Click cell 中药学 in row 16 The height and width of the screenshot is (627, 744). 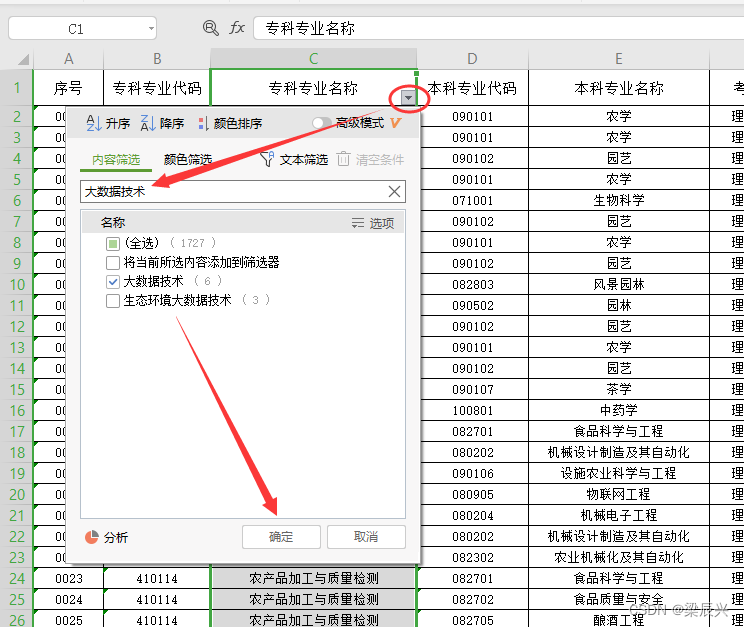tap(619, 410)
